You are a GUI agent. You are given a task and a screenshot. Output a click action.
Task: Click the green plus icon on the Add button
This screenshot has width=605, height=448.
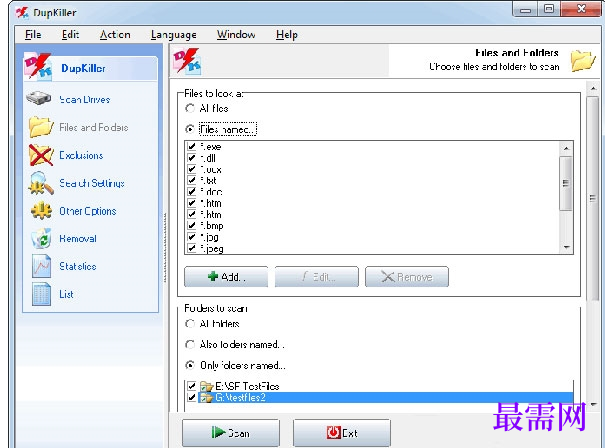pos(213,276)
